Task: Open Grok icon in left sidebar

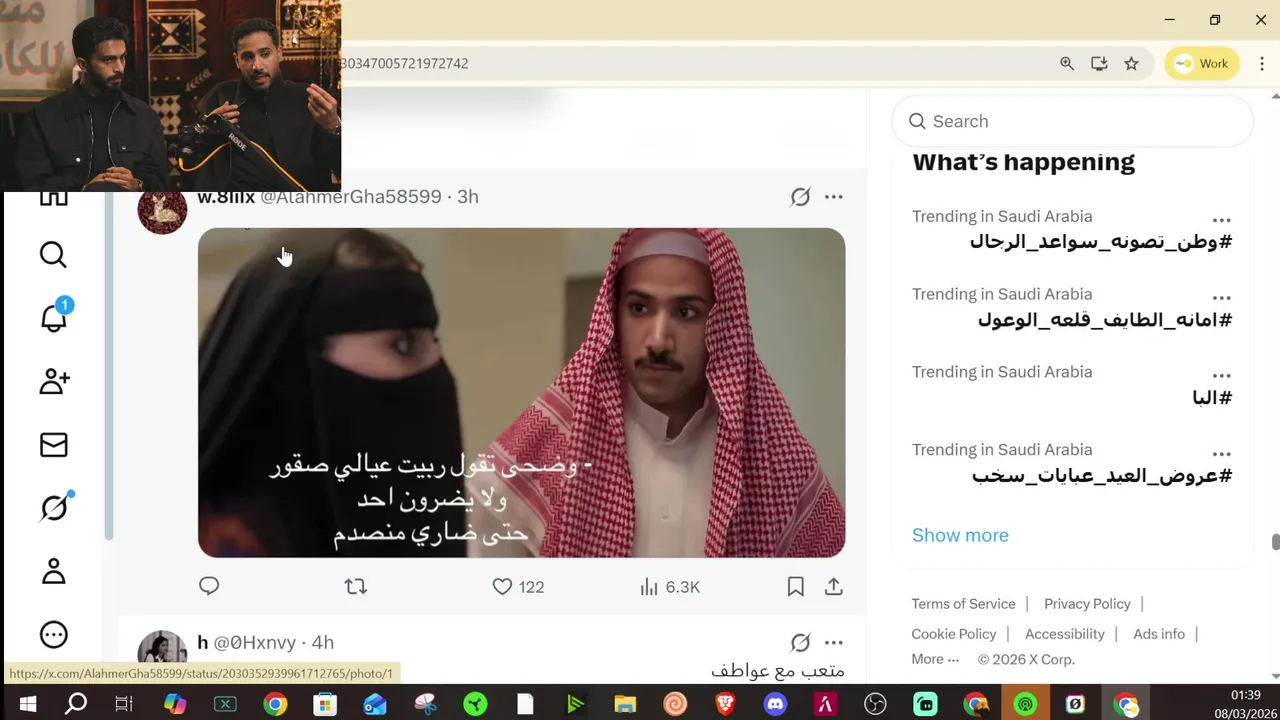Action: (x=54, y=508)
